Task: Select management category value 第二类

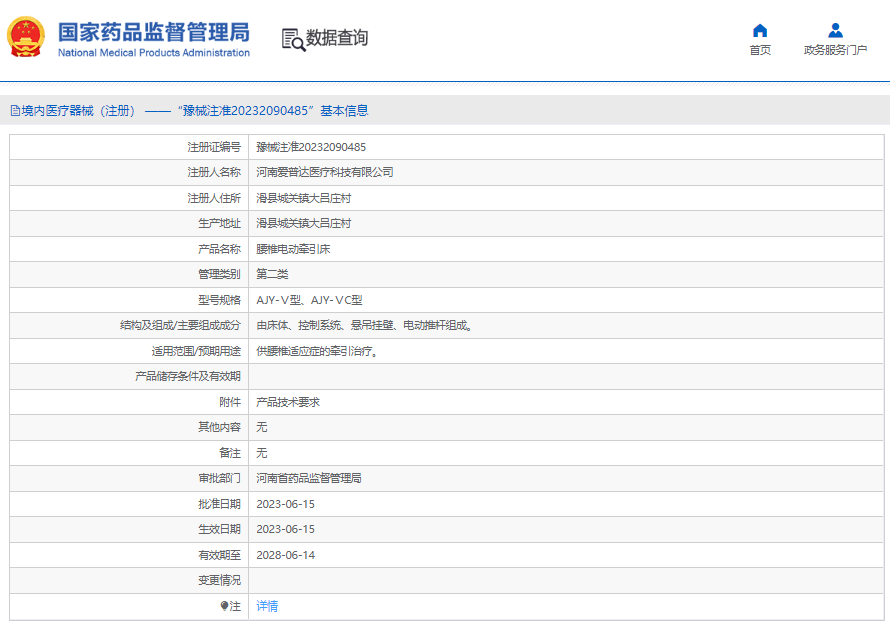Action: (272, 274)
